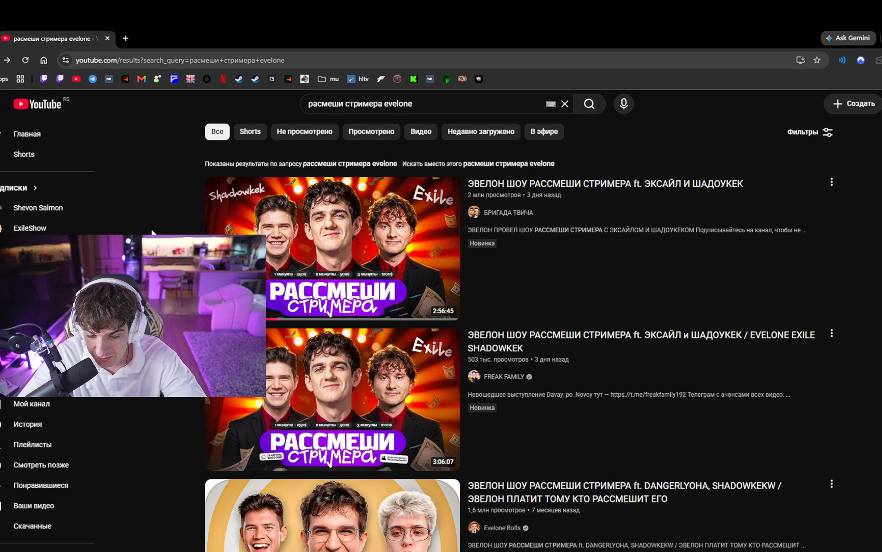The height and width of the screenshot is (552, 882).
Task: Go to browser home page icon
Action: [x=43, y=60]
